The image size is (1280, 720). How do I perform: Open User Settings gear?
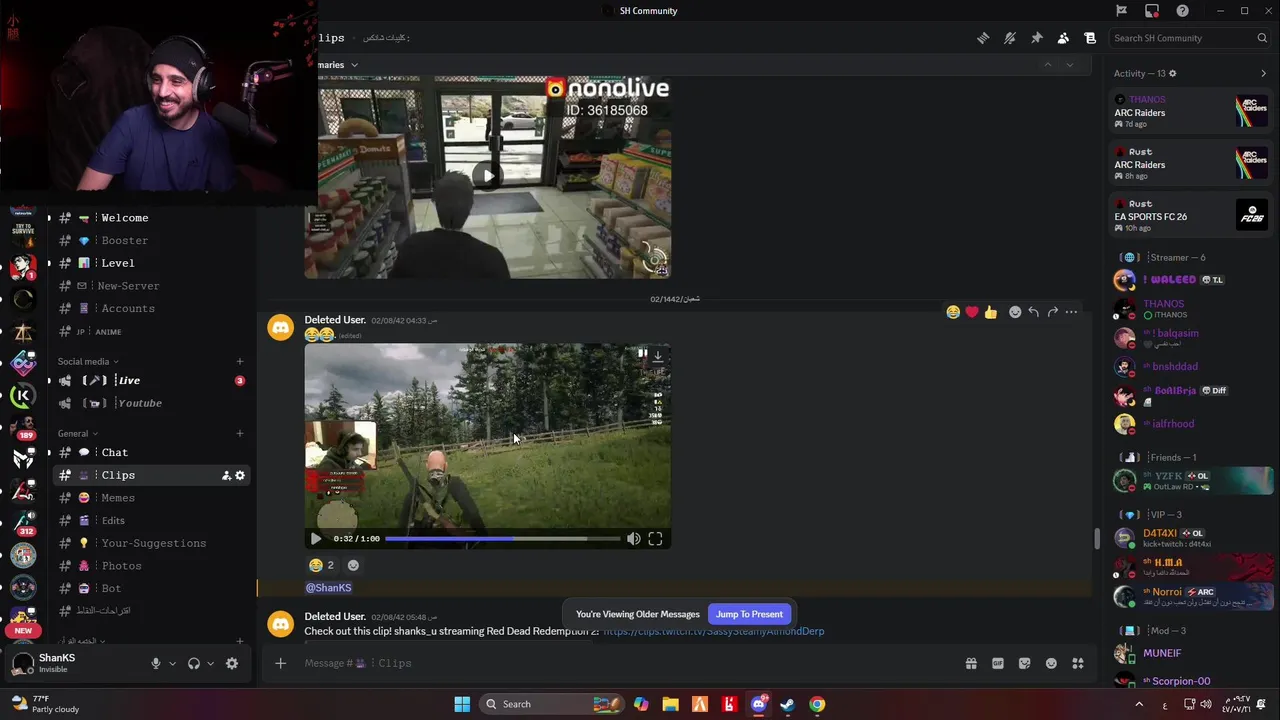(232, 663)
